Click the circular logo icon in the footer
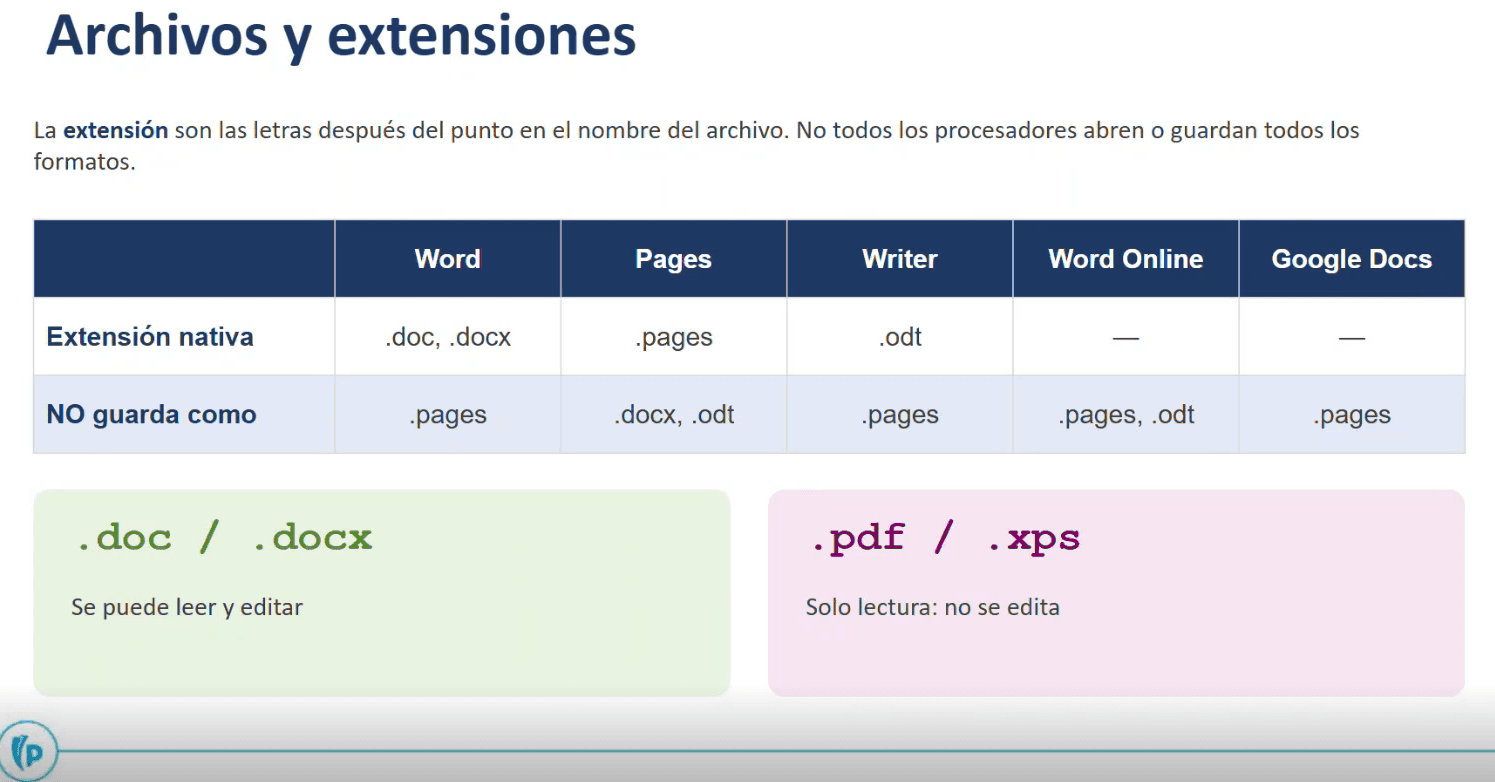 pos(27,750)
